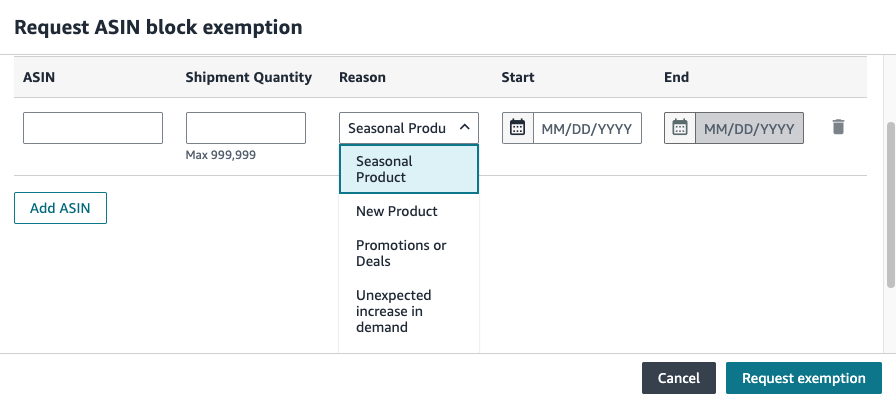
Task: Click the dialog's vertical scrollbar thumb
Action: click(x=890, y=204)
